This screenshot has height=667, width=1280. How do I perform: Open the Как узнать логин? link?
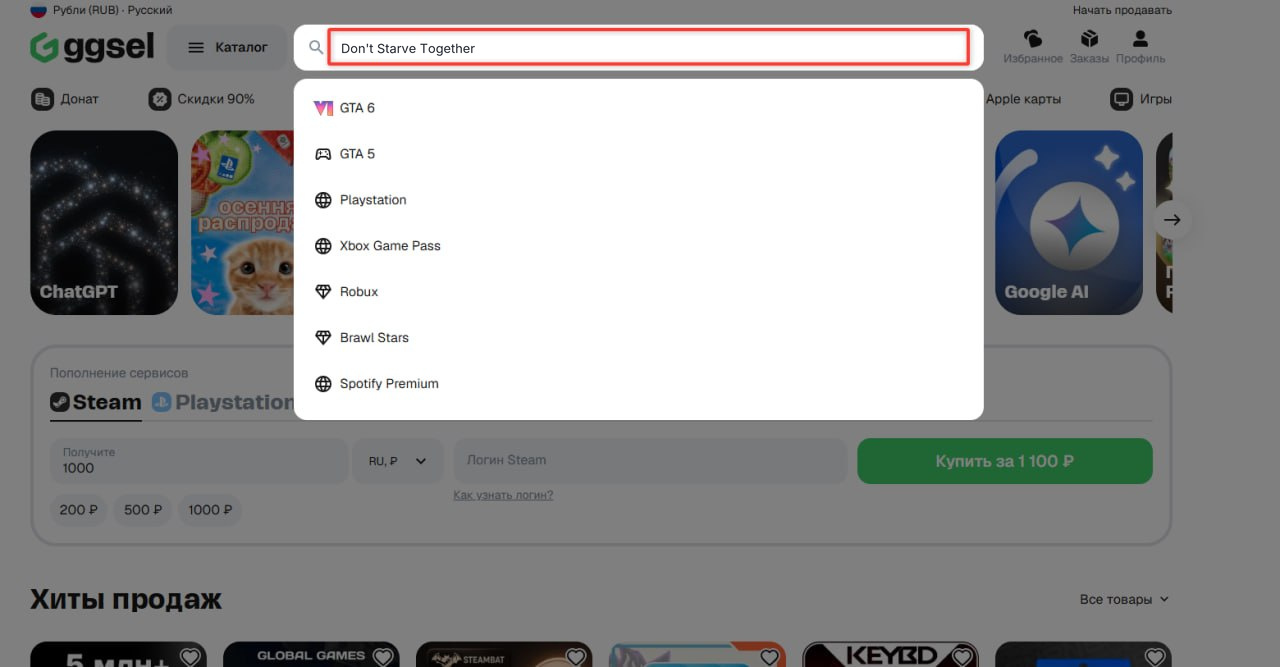tap(503, 495)
